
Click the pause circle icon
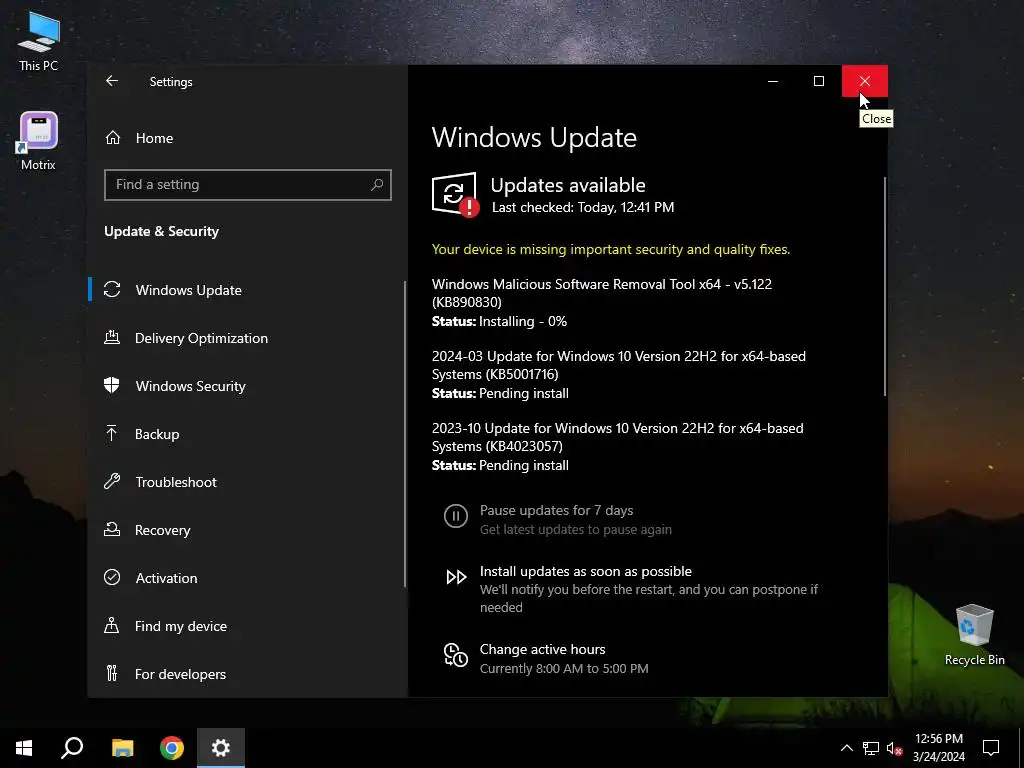456,516
